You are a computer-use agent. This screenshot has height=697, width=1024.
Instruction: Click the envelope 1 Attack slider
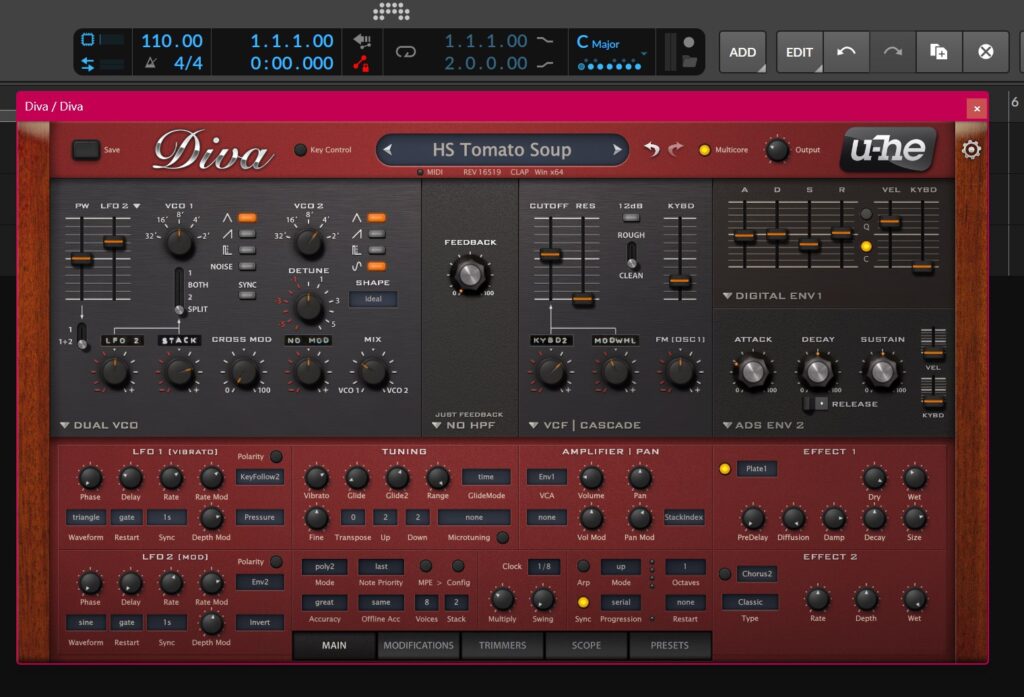pyautogui.click(x=744, y=236)
